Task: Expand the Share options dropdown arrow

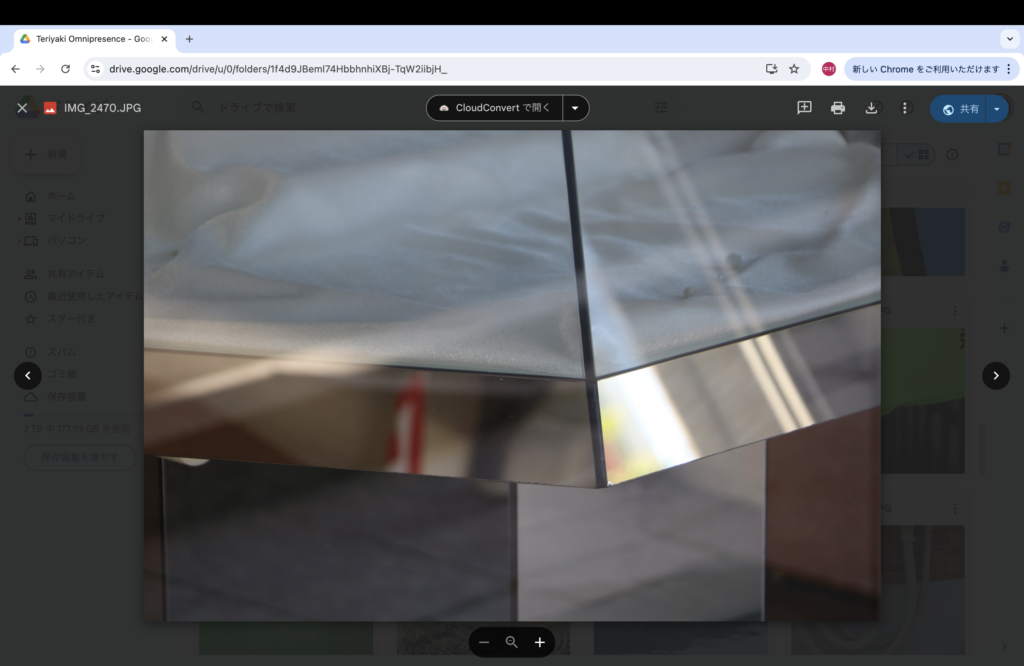Action: [997, 109]
